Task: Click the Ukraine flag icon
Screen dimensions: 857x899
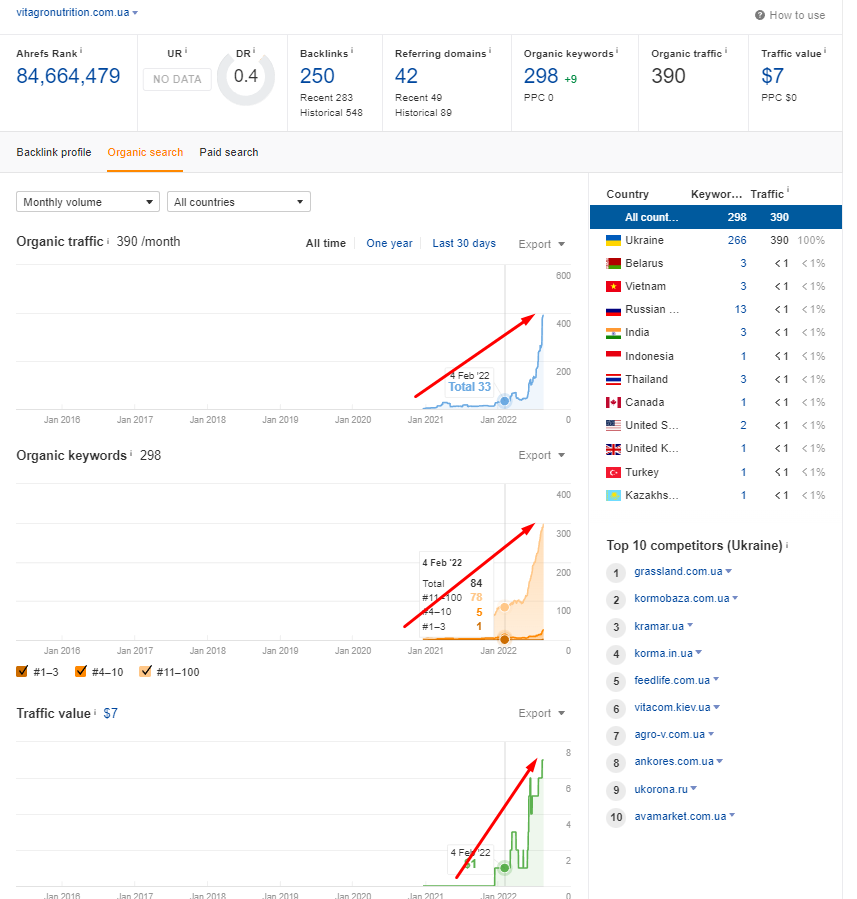Action: [613, 240]
